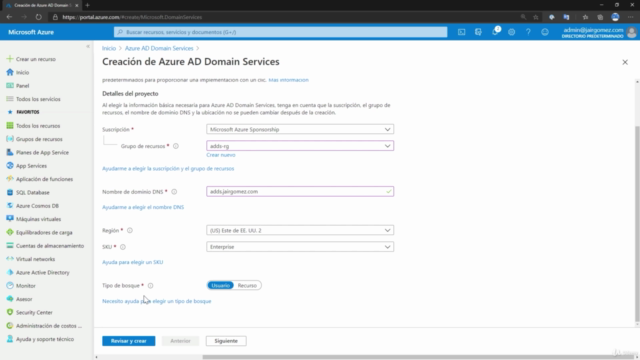Viewport: 640px width, 360px height.
Task: Open Monitor in sidebar
Action: (26, 286)
